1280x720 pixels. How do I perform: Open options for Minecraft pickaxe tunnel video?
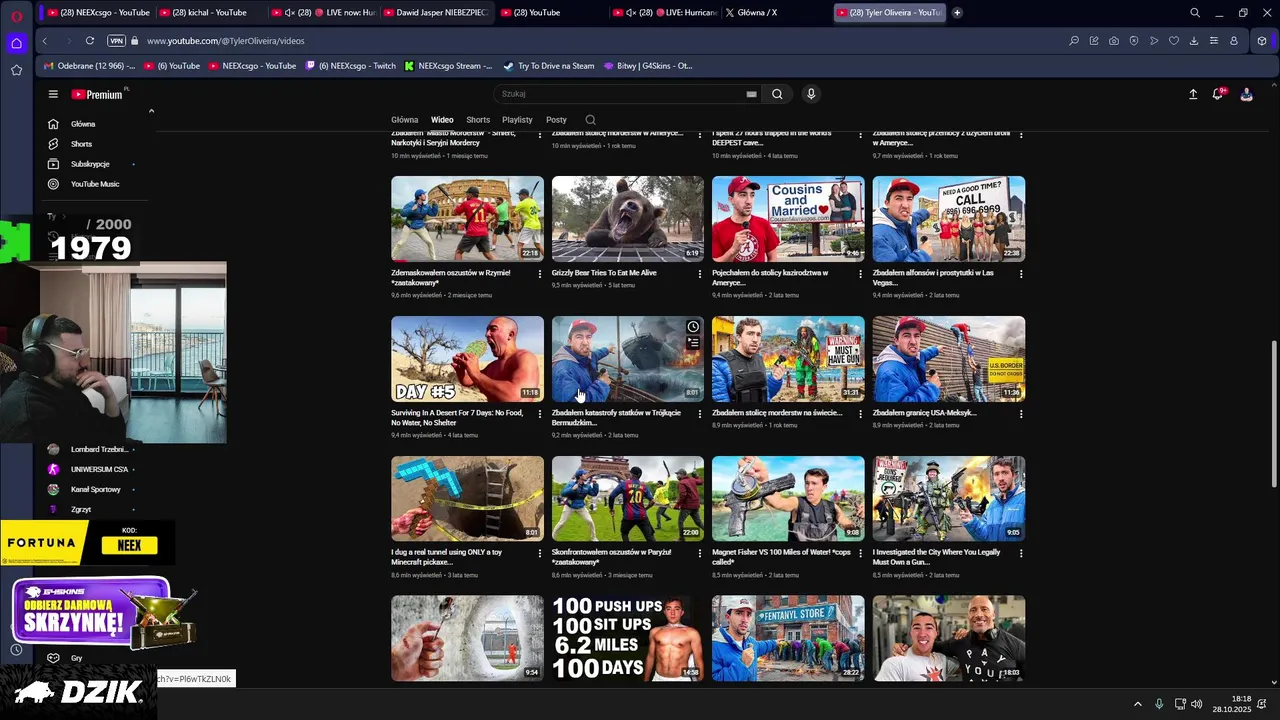click(x=540, y=552)
